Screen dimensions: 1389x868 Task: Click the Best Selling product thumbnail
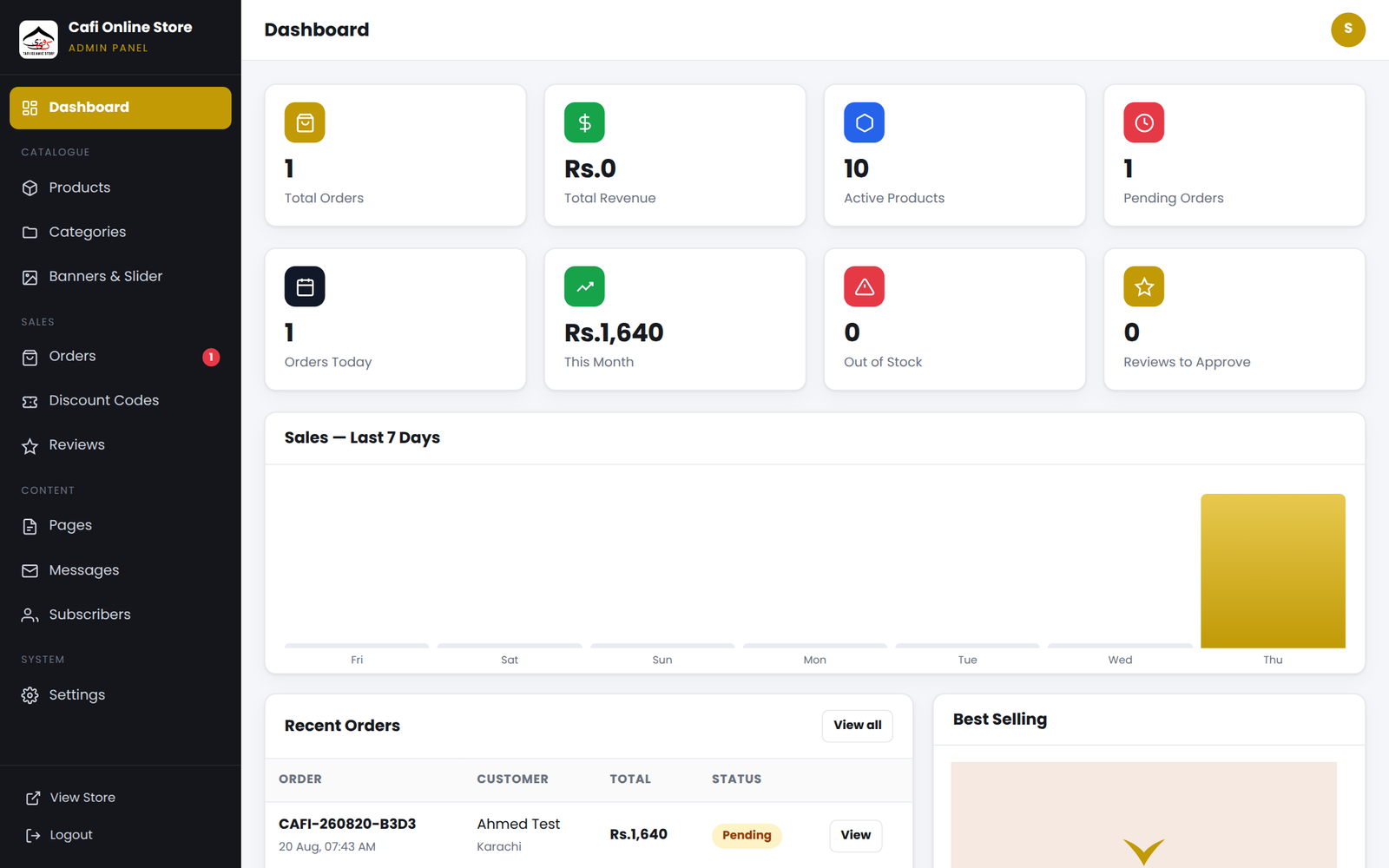click(x=1143, y=815)
